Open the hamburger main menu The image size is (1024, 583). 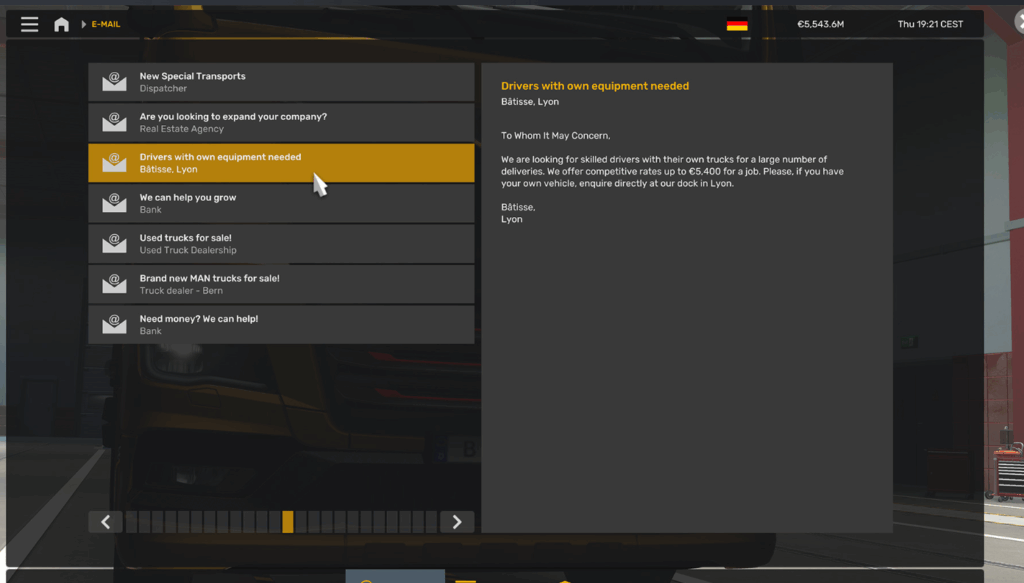[29, 24]
